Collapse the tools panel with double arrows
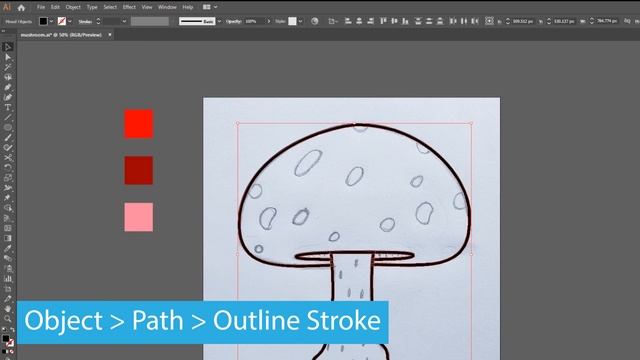Image resolution: width=640 pixels, height=360 pixels. [x=3, y=31]
